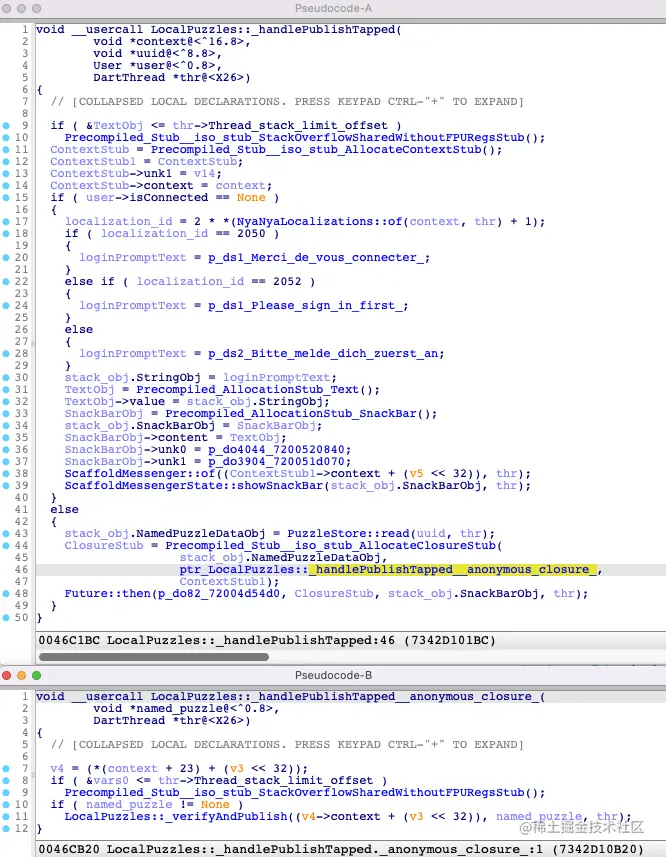Click the green zoom button of Pseudocode-B

(x=37, y=676)
